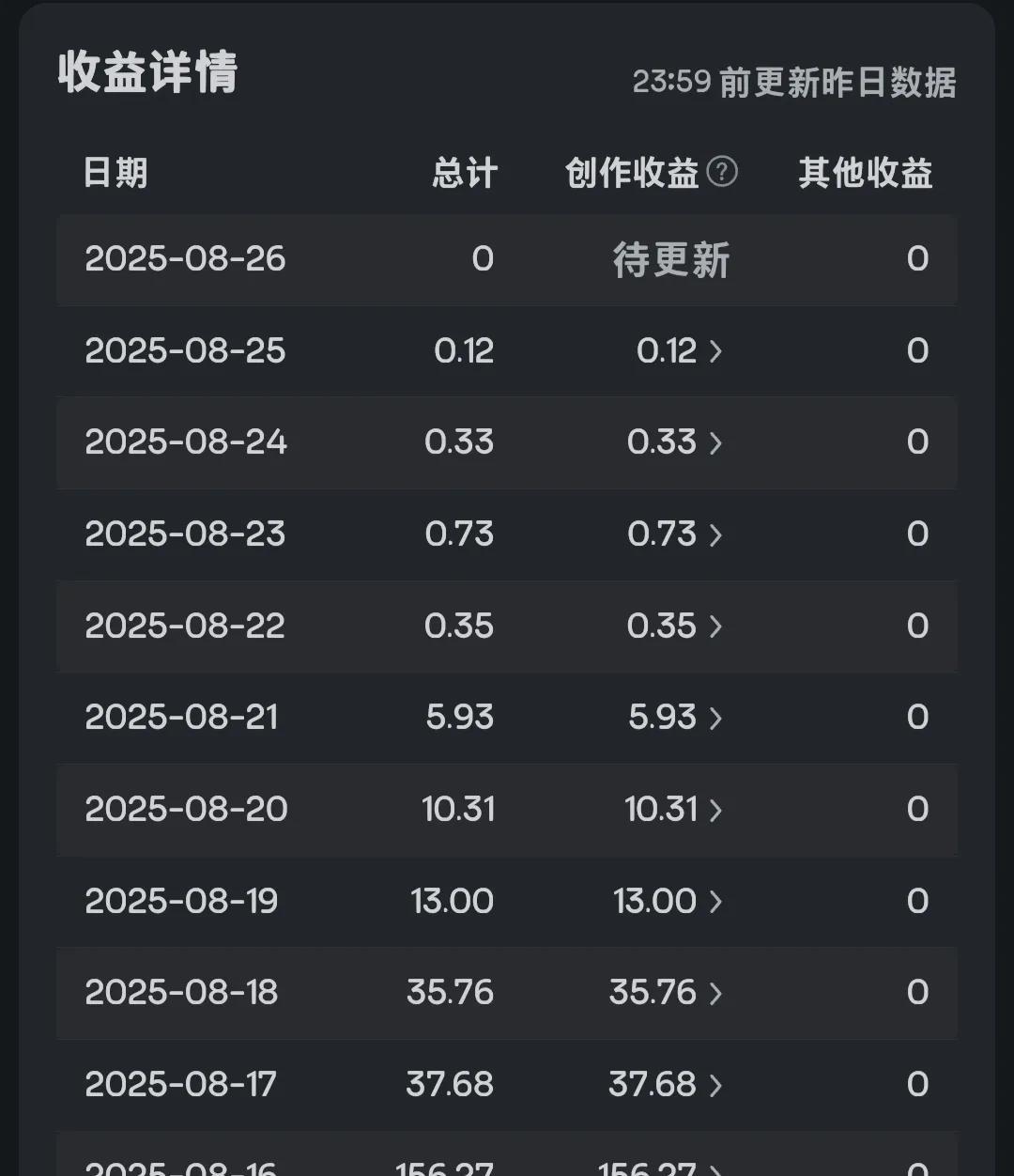Expand the 0.35 creation earnings chevron
1014x1176 pixels.
coord(715,627)
